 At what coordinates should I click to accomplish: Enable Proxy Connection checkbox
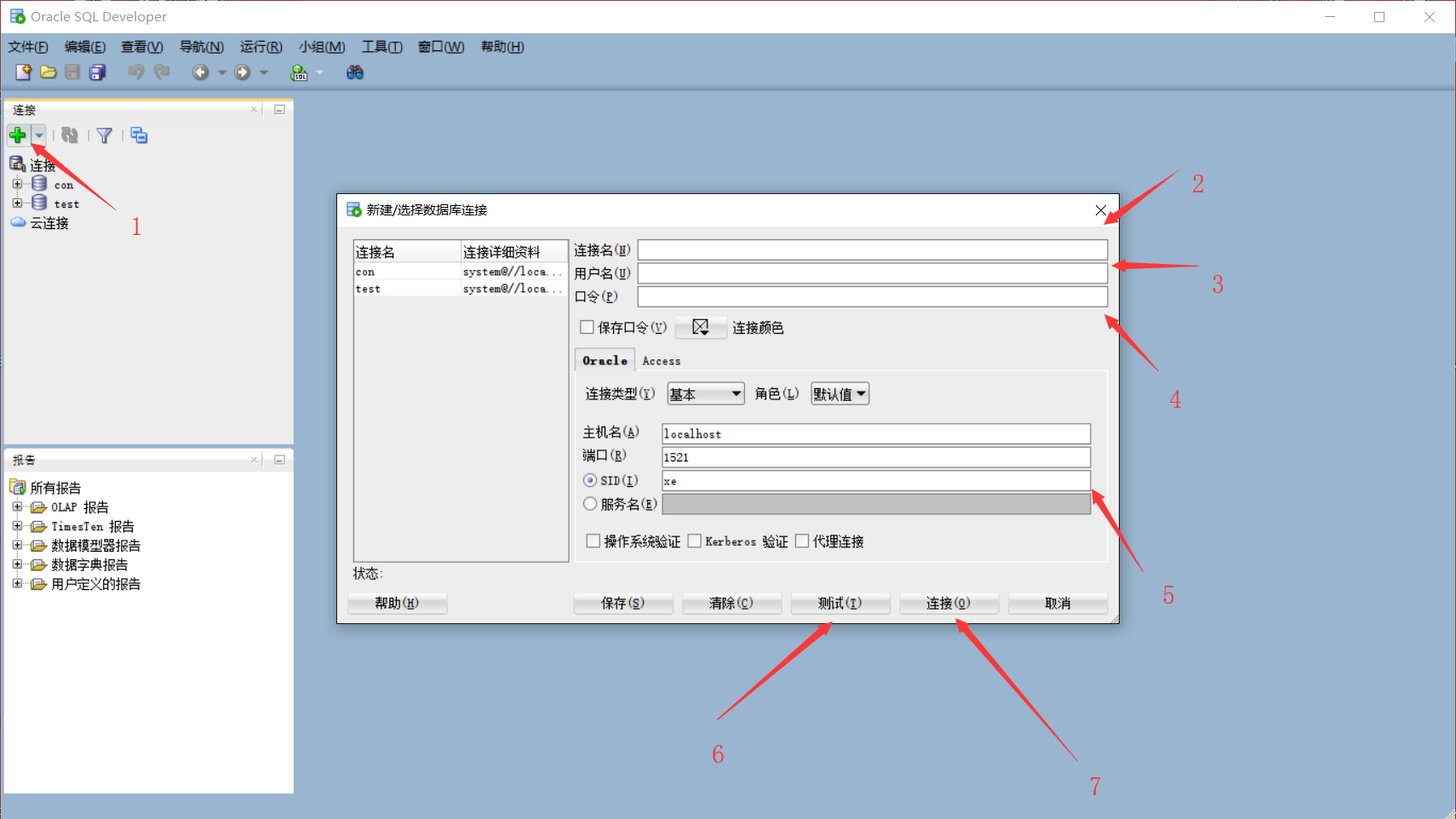click(802, 541)
